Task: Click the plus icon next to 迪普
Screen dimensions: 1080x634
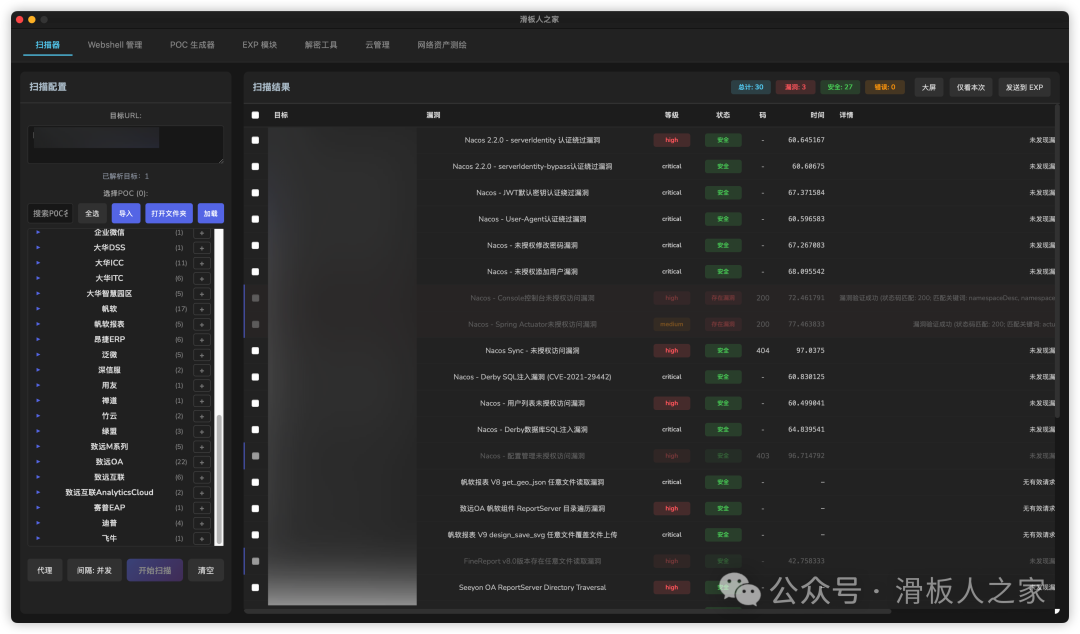Action: pos(202,523)
